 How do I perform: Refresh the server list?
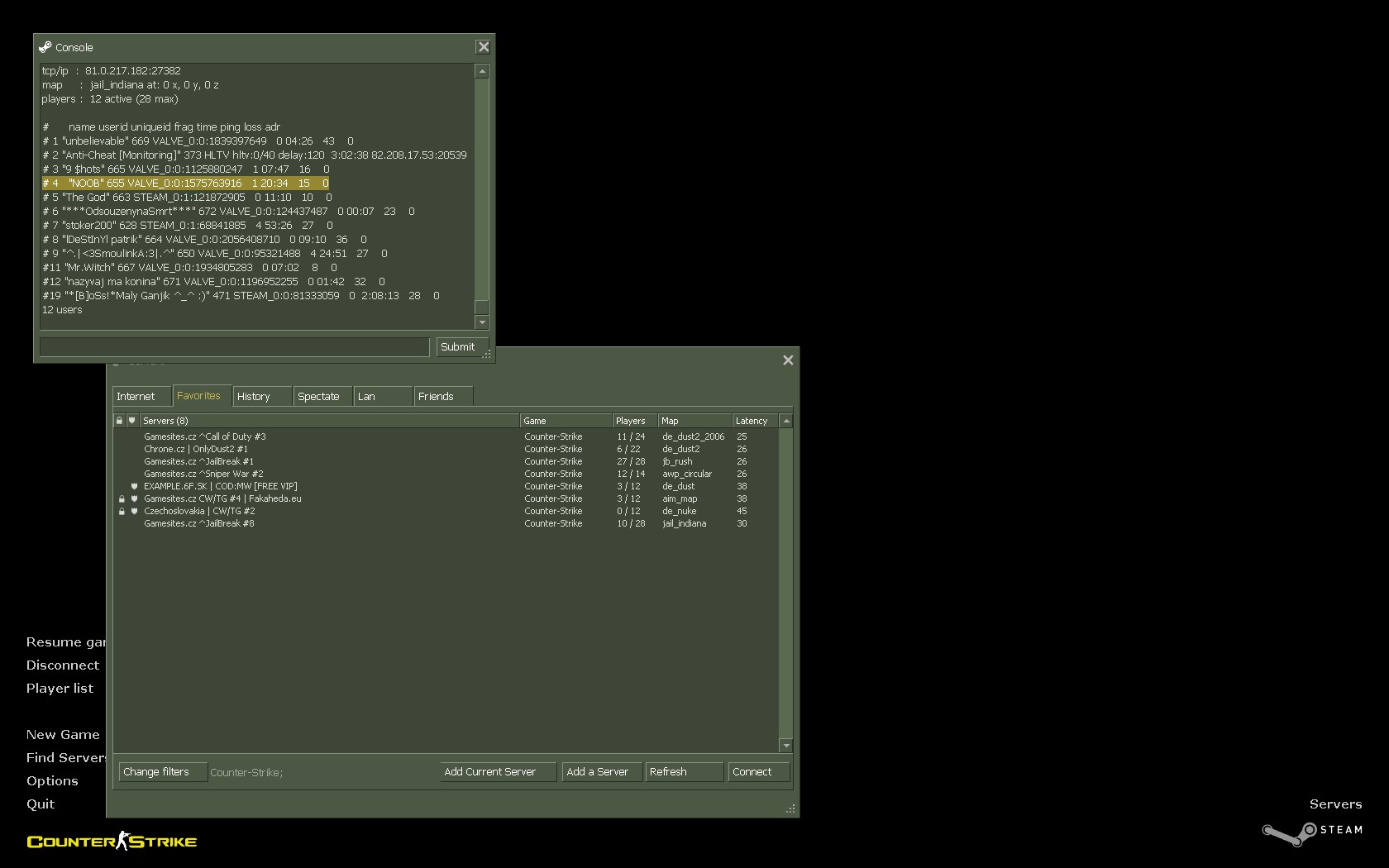(684, 772)
